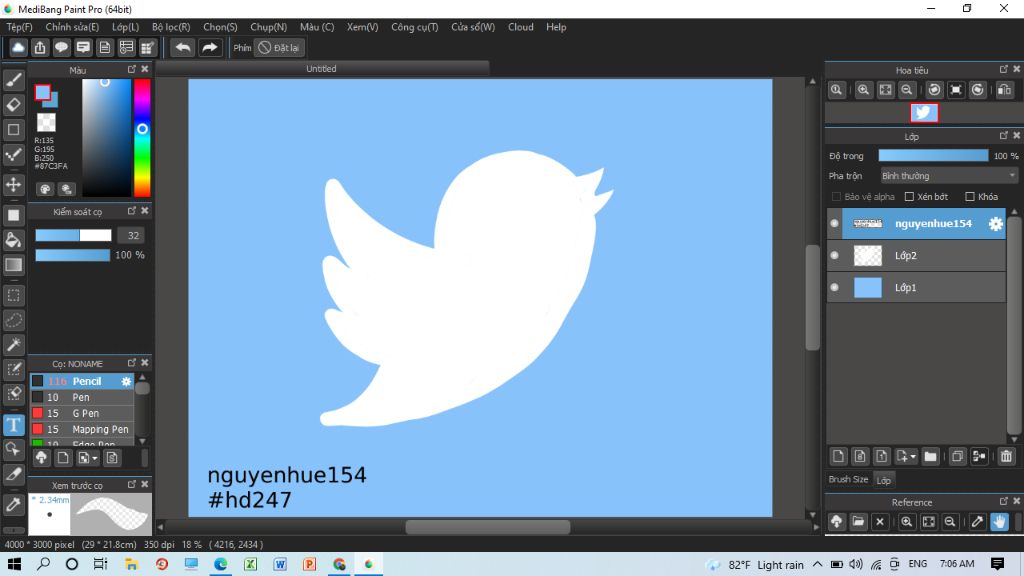Toggle visibility of nguyenhue154 layer
Viewport: 1024px width, 576px height.
pos(834,223)
